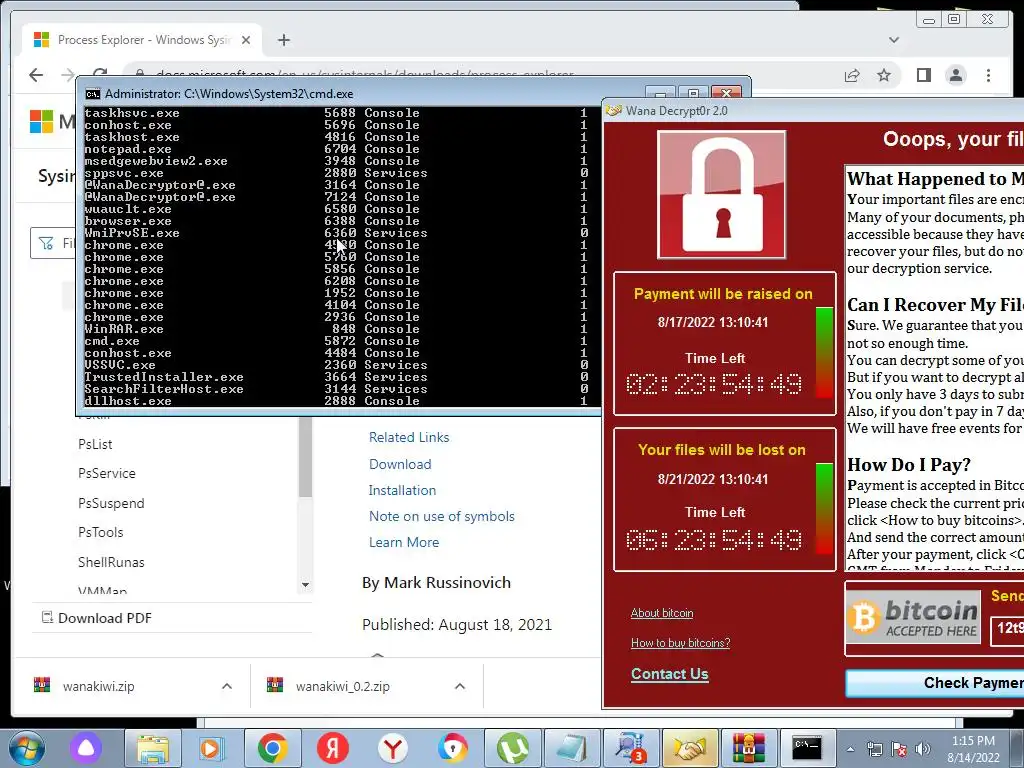
Task: Open the uTorrent taskbar icon
Action: point(513,748)
